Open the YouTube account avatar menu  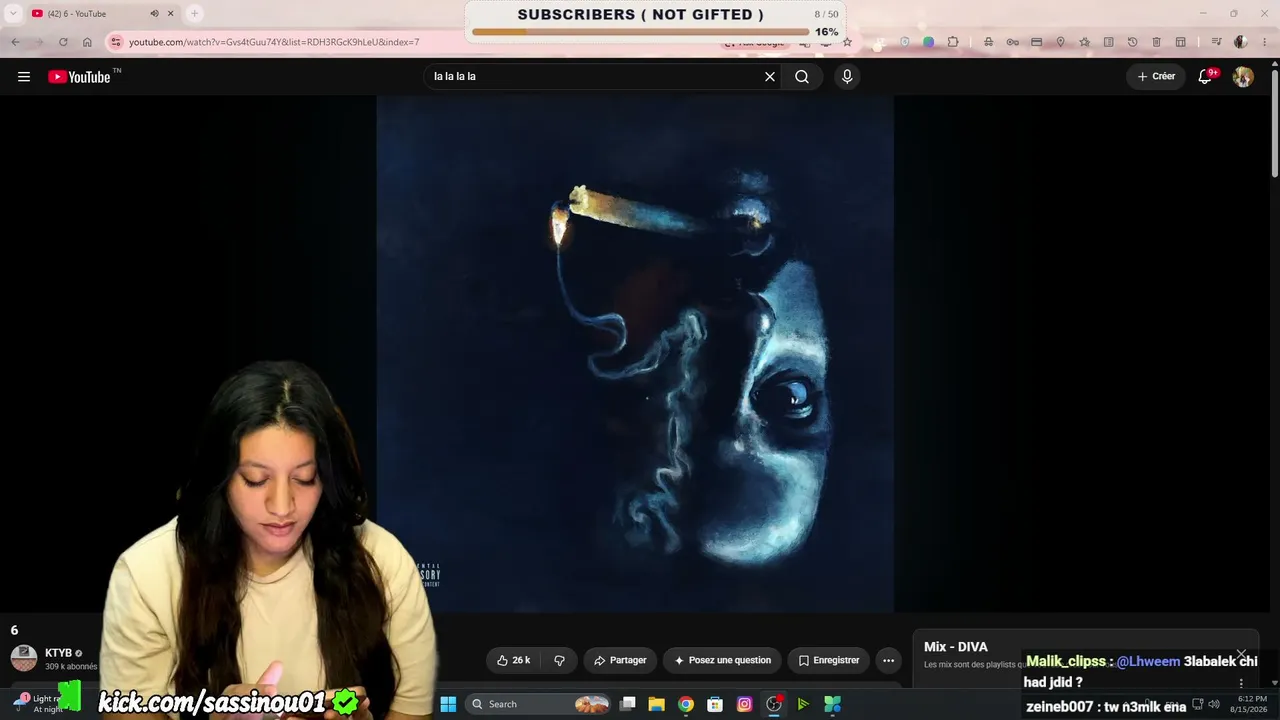coord(1243,77)
